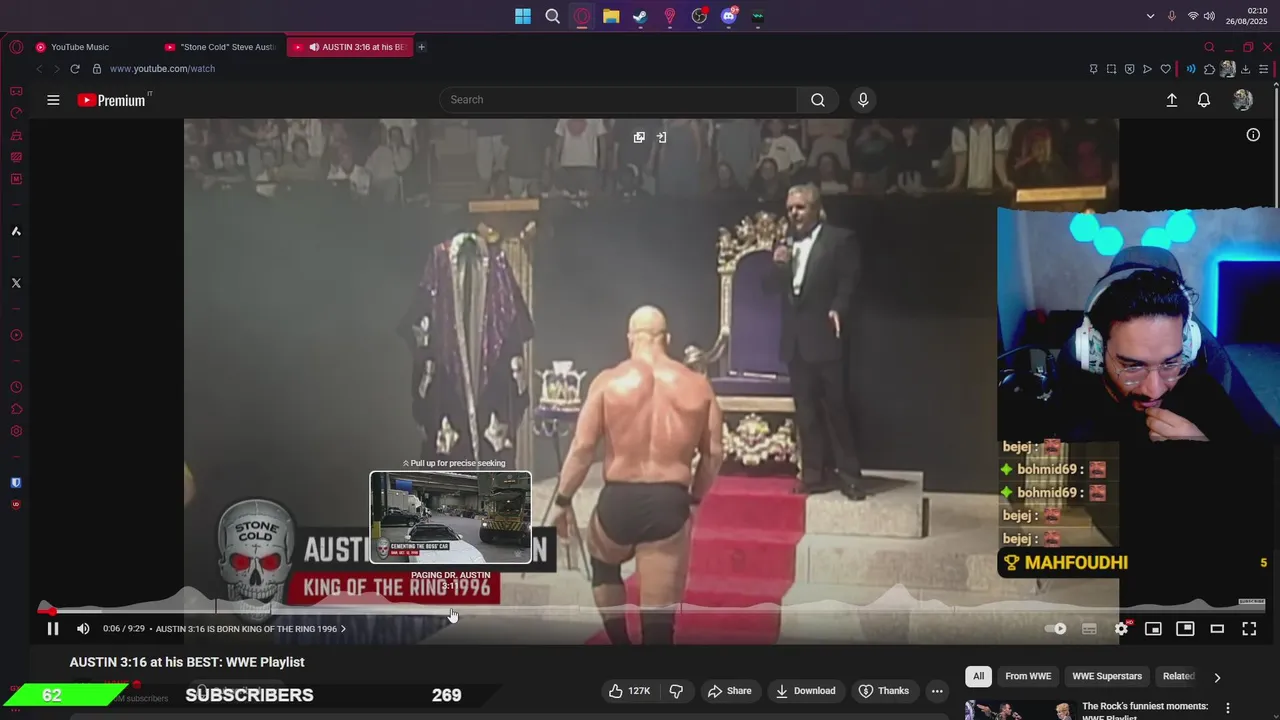The height and width of the screenshot is (720, 1280).
Task: Expand the system tray hidden icons chevron
Action: point(1150,16)
